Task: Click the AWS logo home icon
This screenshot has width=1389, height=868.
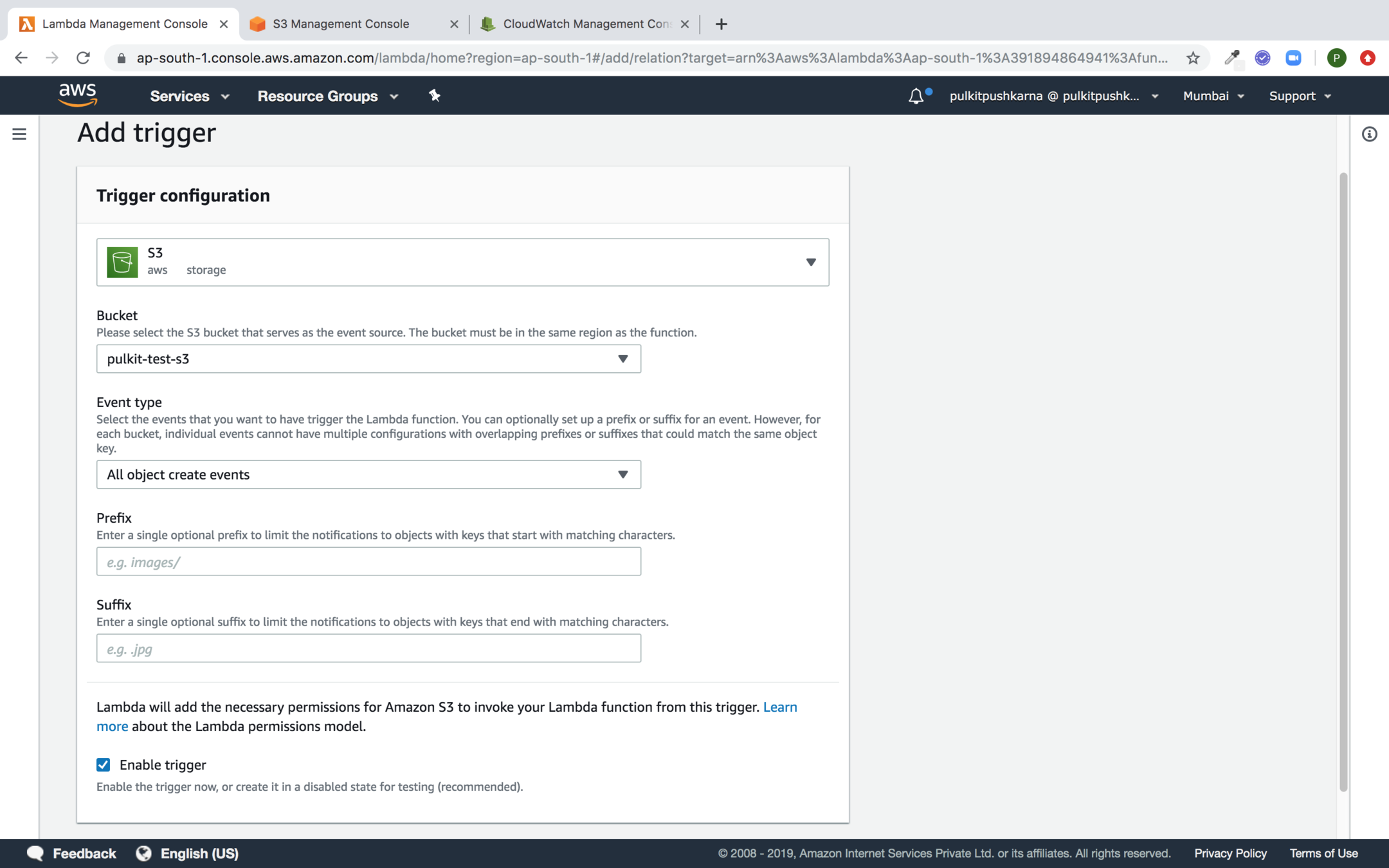Action: [77, 95]
